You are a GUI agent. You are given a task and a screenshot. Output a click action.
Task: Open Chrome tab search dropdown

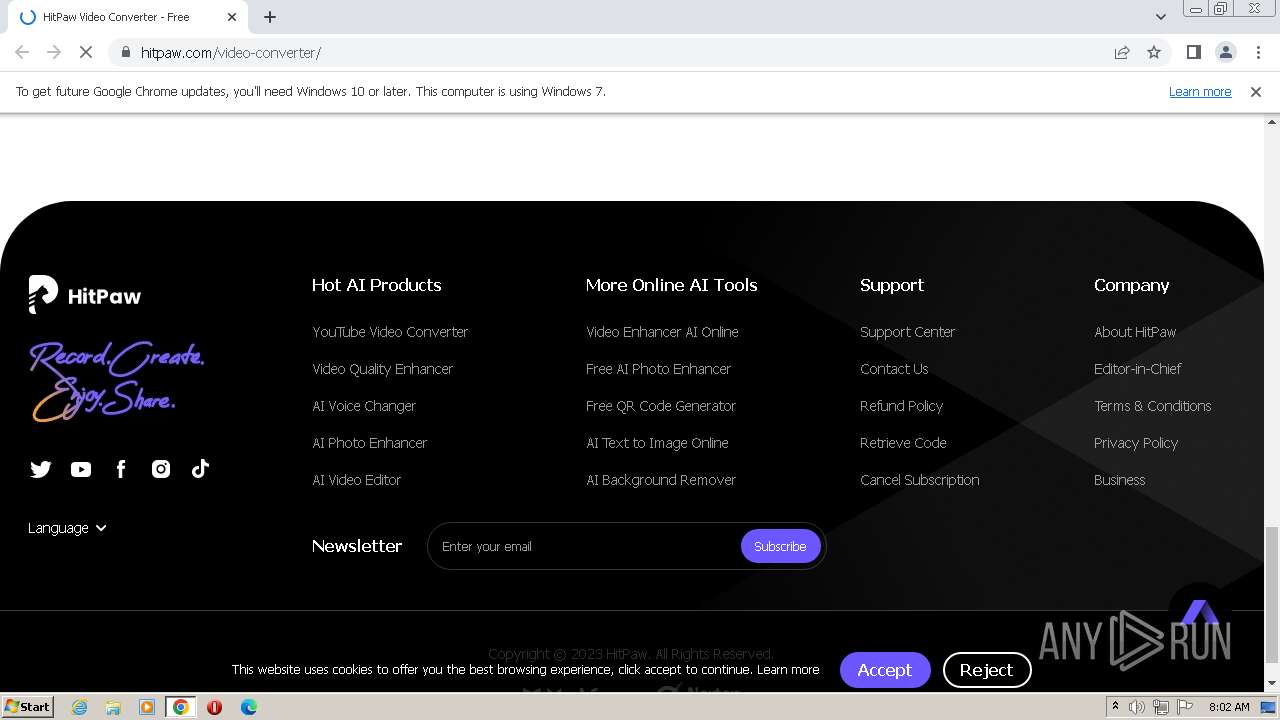tap(1160, 17)
